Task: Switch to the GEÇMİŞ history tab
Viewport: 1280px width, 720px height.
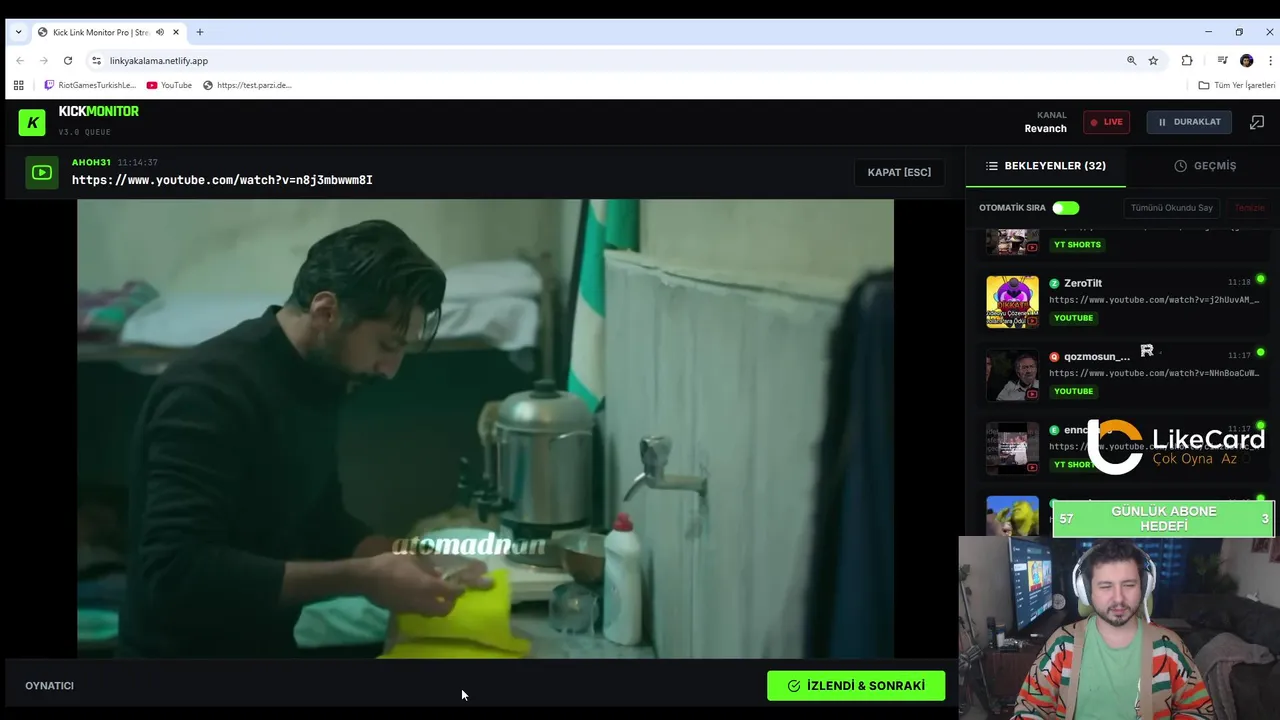Action: pyautogui.click(x=1205, y=166)
